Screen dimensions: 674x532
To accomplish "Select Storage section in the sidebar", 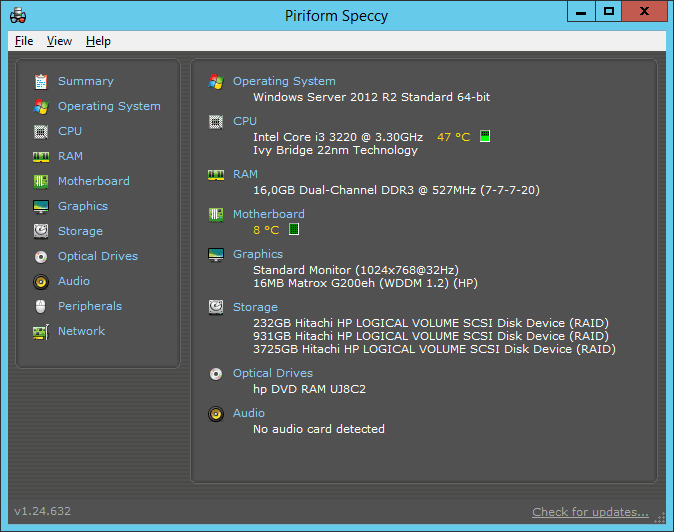I will tap(80, 231).
